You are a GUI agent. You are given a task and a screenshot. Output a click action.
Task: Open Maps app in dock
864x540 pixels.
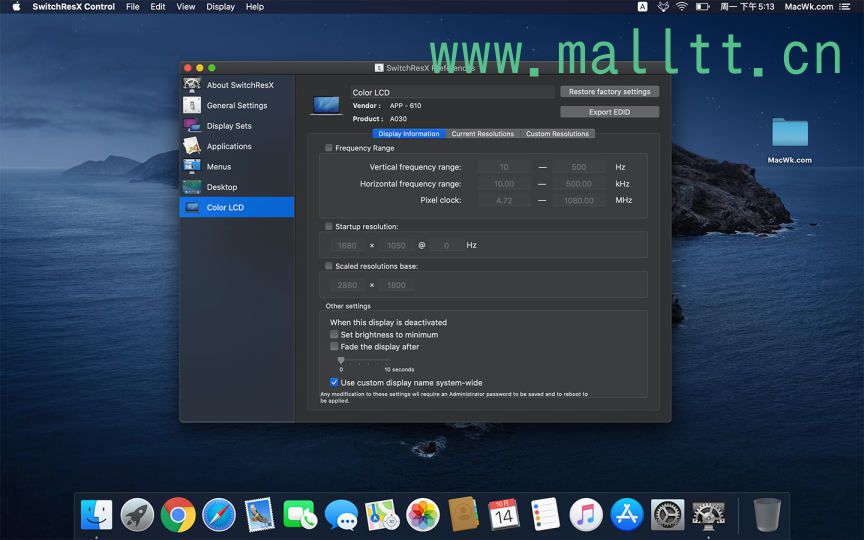[382, 515]
